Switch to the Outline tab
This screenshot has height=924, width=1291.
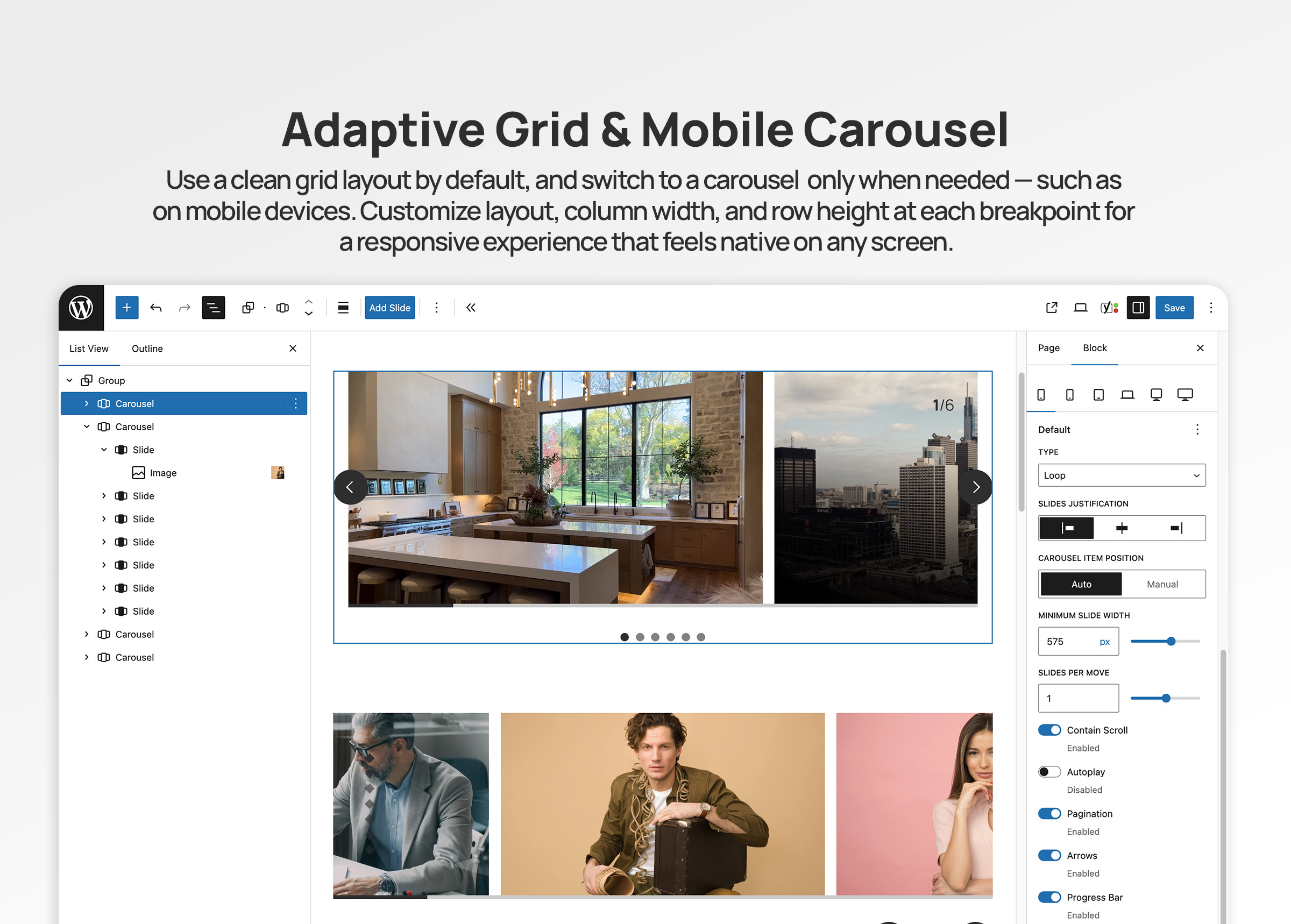click(147, 348)
